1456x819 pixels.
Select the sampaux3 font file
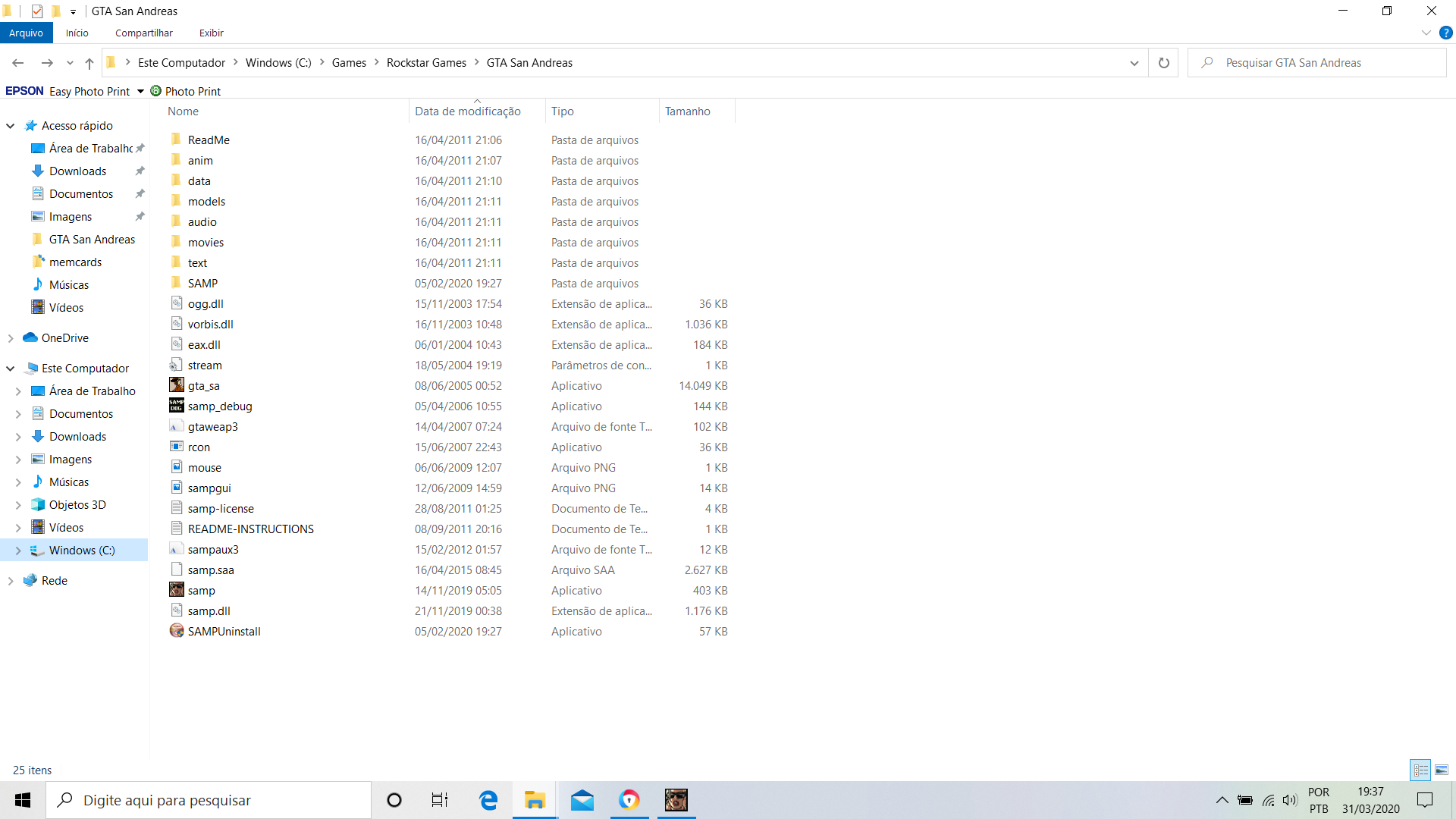(213, 549)
